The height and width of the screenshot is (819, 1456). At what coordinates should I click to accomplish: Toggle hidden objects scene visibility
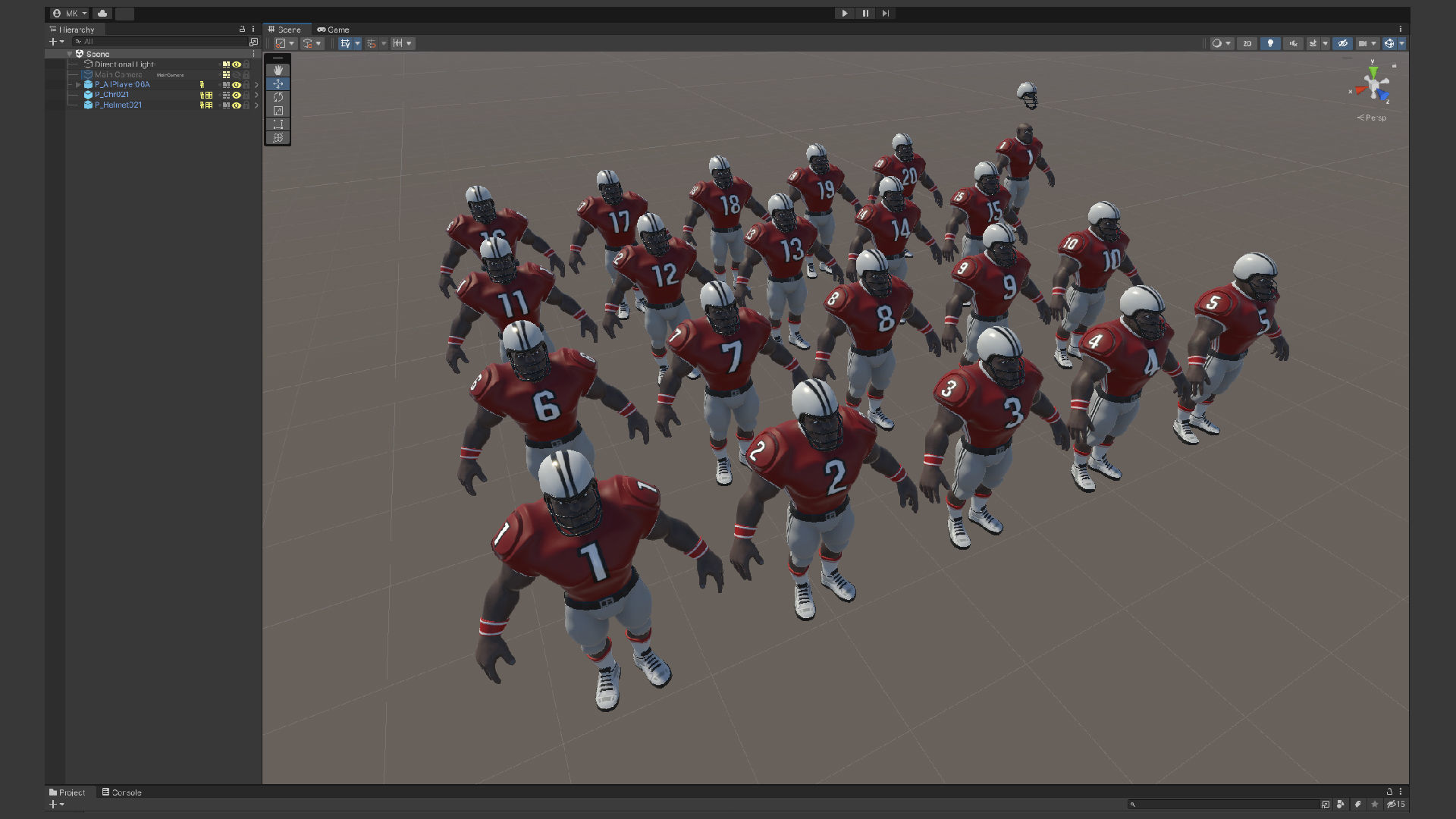(x=1342, y=43)
